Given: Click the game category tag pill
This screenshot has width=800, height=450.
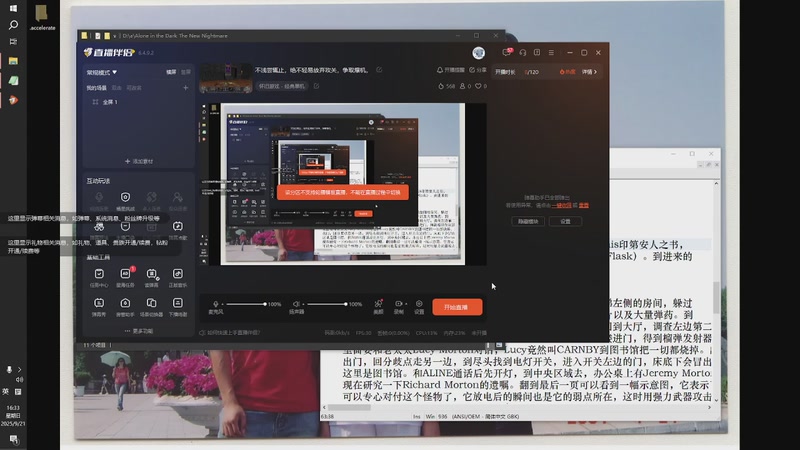Looking at the screenshot, I should (282, 86).
